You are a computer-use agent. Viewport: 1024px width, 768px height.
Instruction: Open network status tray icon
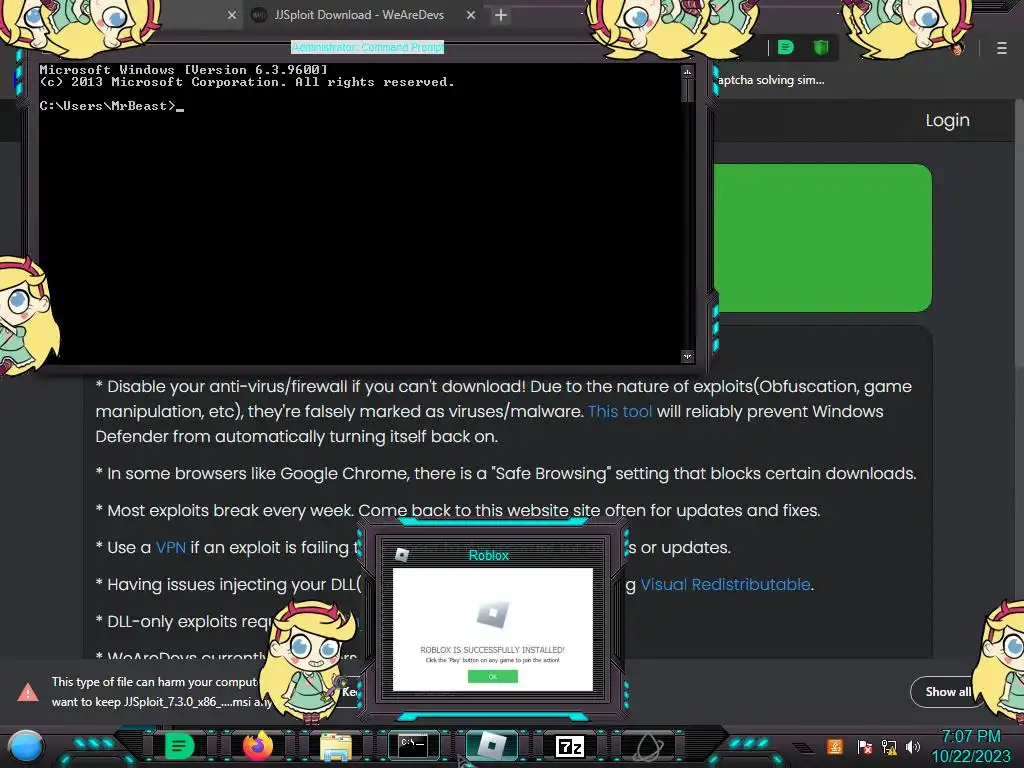pos(889,746)
